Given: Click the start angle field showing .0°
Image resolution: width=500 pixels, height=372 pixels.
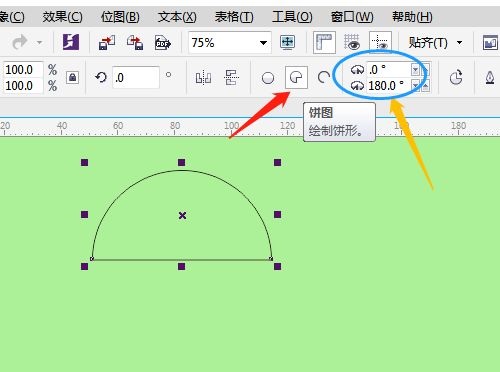Looking at the screenshot, I should (389, 70).
